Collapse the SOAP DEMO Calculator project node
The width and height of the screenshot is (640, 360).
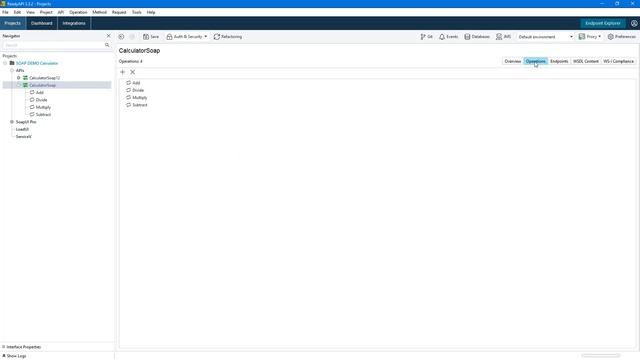[5, 63]
